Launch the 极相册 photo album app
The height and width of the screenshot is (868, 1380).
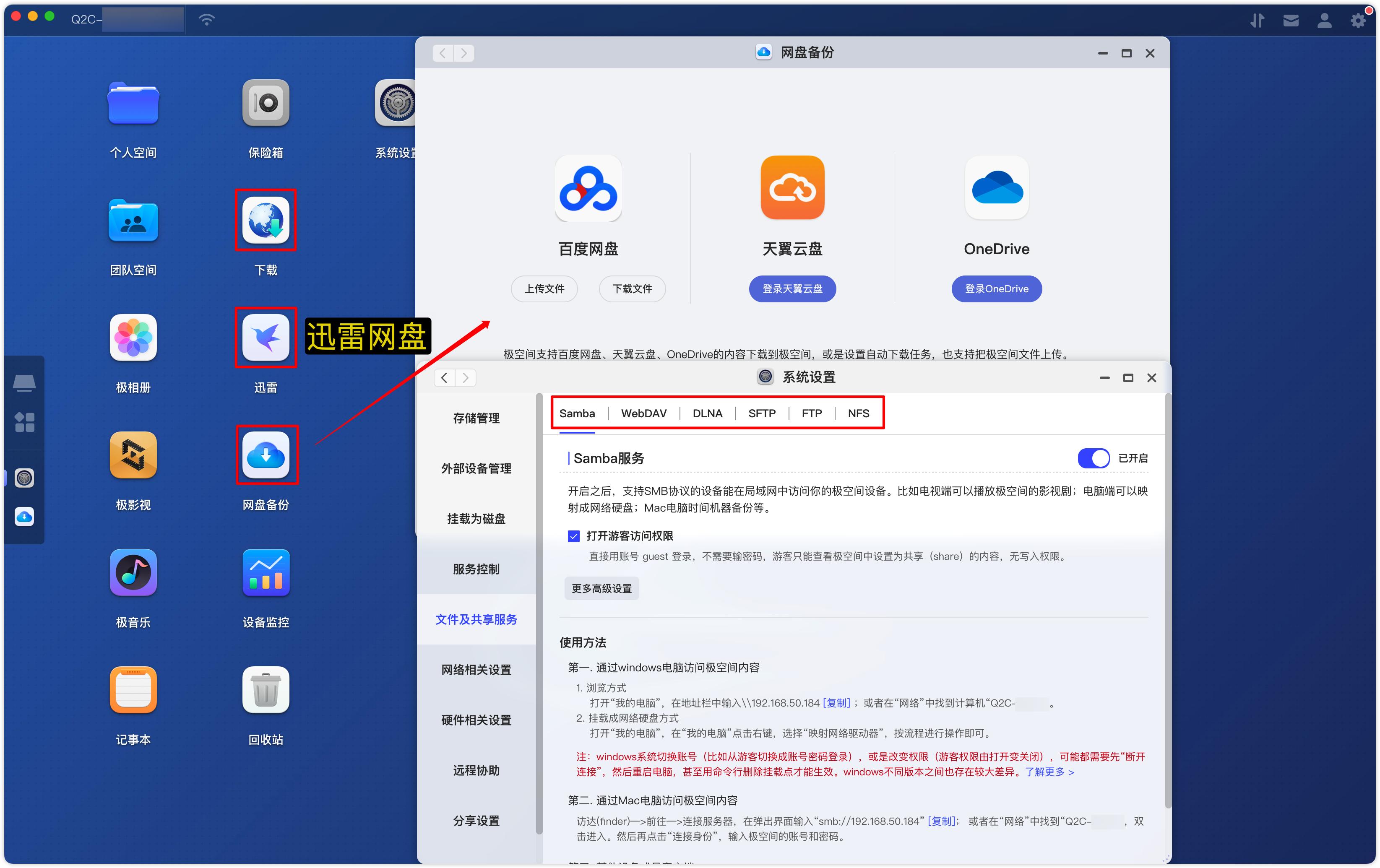point(133,338)
